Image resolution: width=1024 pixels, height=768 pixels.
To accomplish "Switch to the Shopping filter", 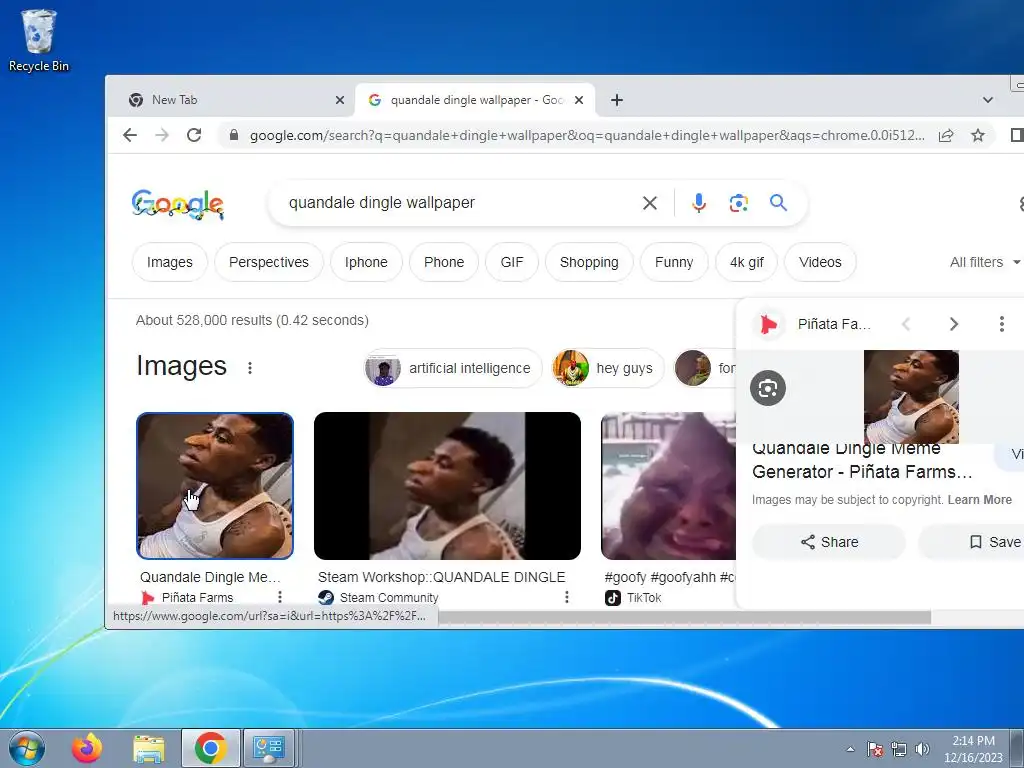I will [588, 262].
